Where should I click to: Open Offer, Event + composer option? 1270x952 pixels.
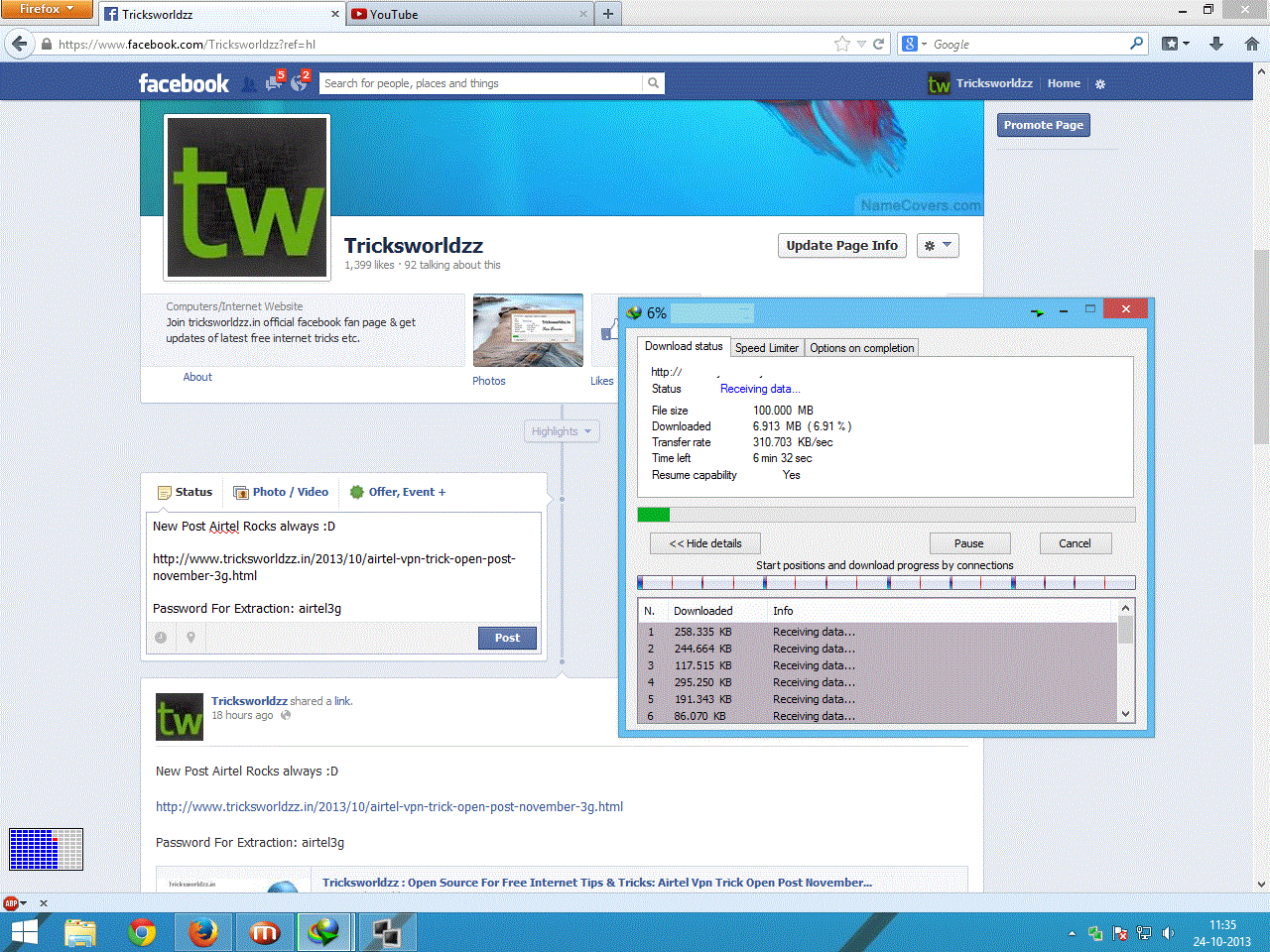[398, 492]
